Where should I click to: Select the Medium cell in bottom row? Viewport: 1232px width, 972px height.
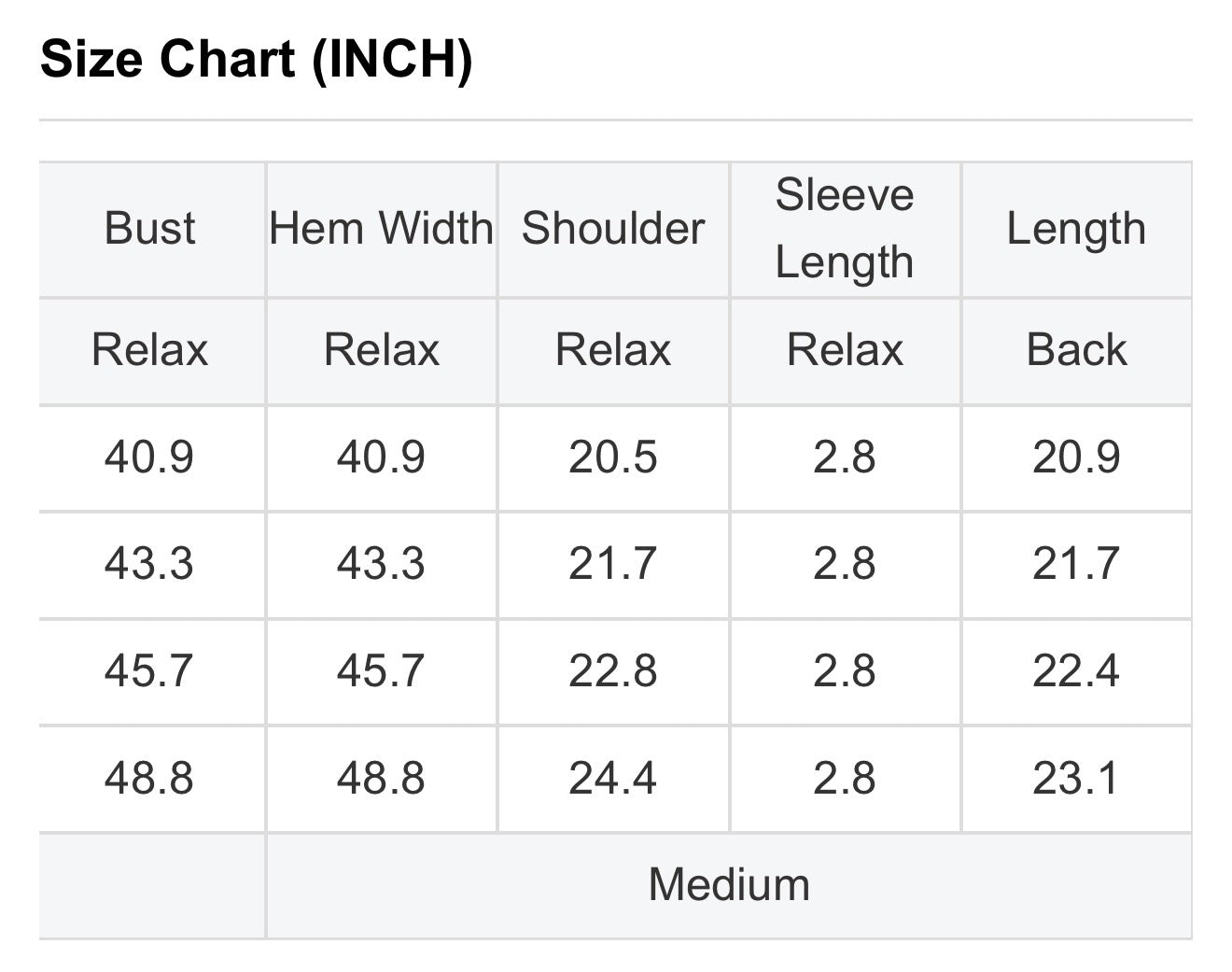click(729, 884)
